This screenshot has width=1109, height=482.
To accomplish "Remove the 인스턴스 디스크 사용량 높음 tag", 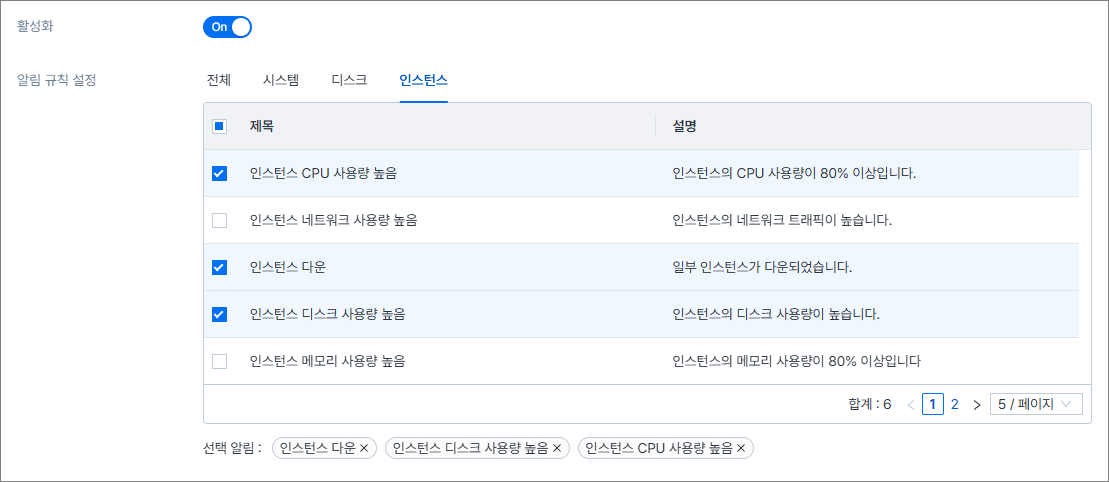I will (557, 448).
